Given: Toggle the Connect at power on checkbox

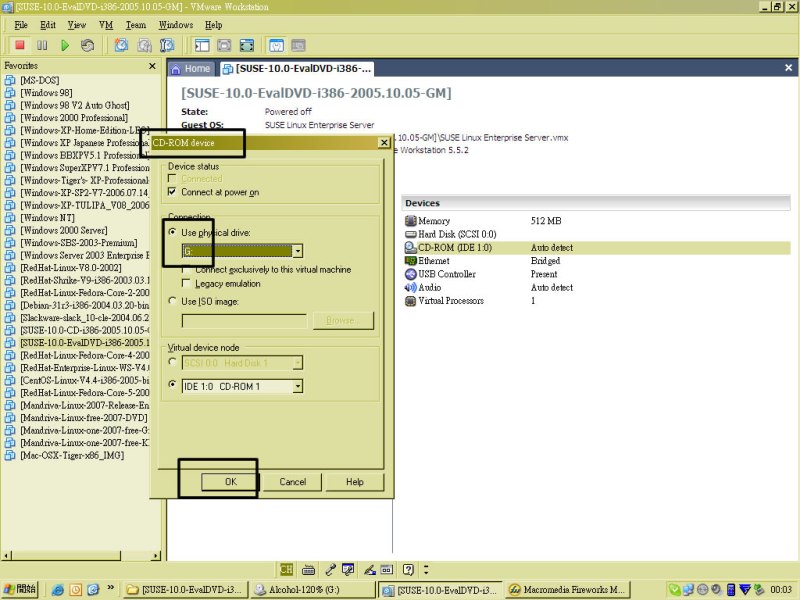Looking at the screenshot, I should [x=172, y=192].
